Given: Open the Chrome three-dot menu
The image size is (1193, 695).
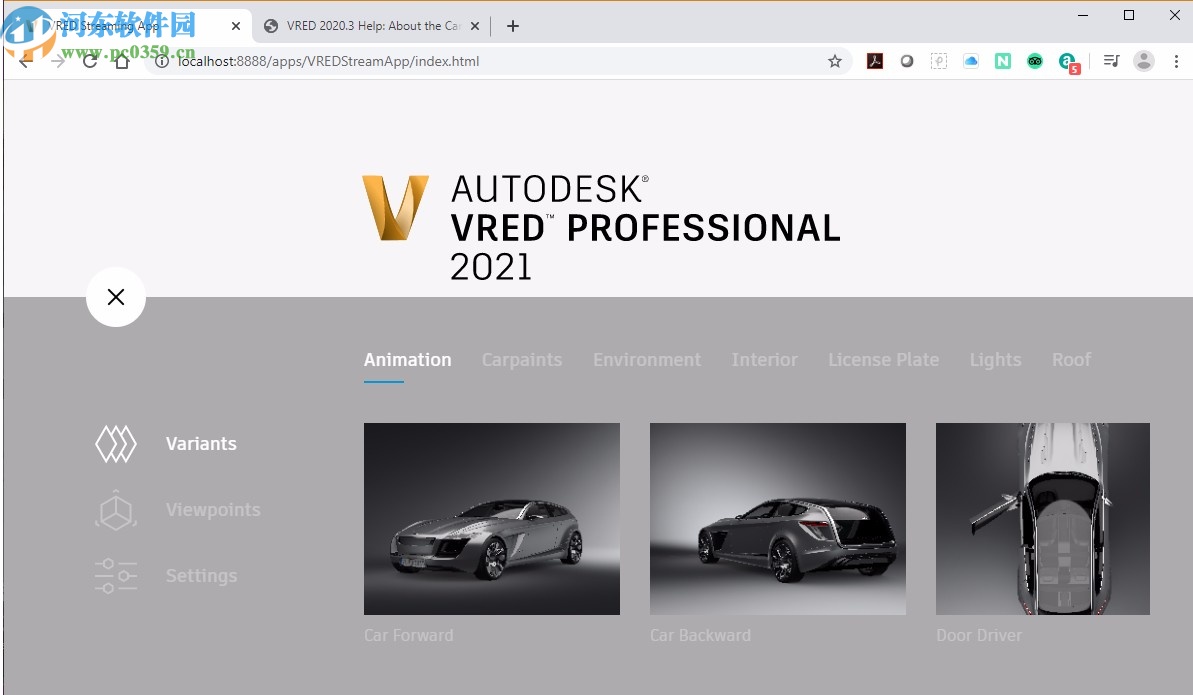Looking at the screenshot, I should [x=1177, y=61].
